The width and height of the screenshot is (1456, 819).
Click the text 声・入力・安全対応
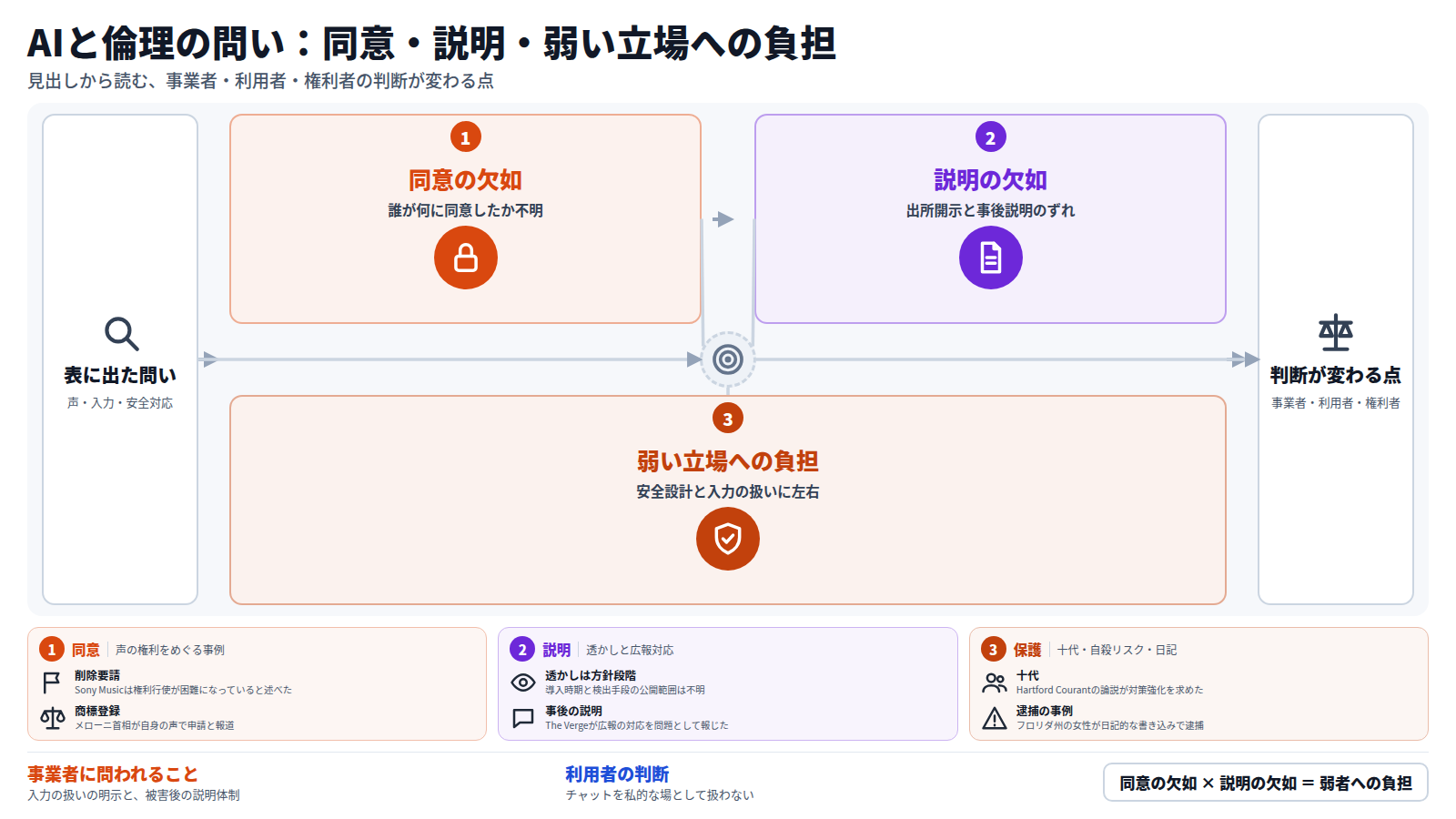[x=120, y=403]
